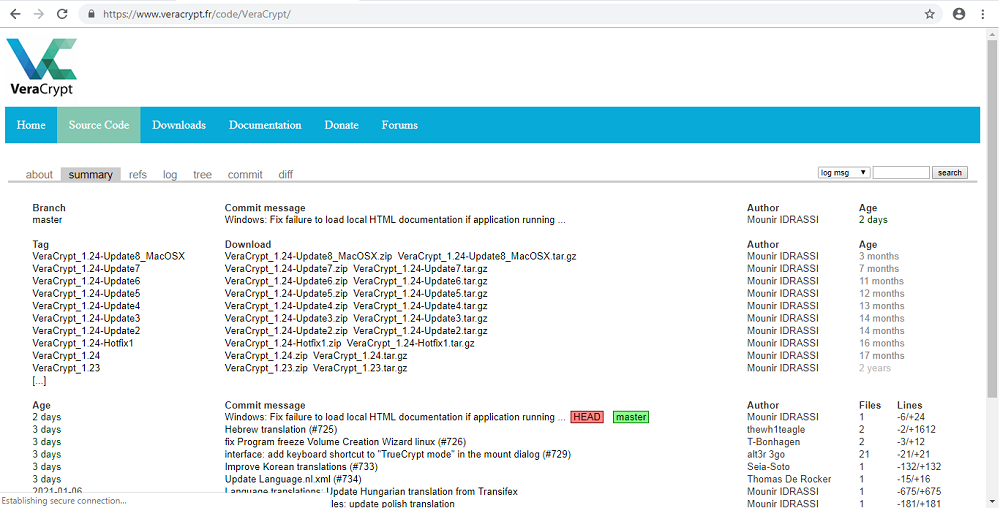
Task: Open the Documentation navigation item
Action: (x=265, y=125)
